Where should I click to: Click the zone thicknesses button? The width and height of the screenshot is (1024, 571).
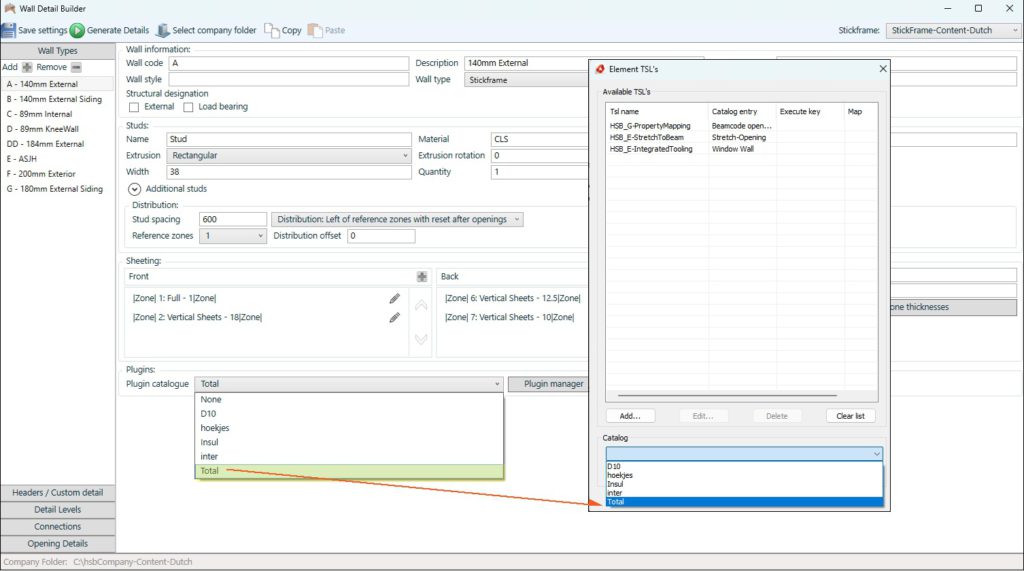953,307
